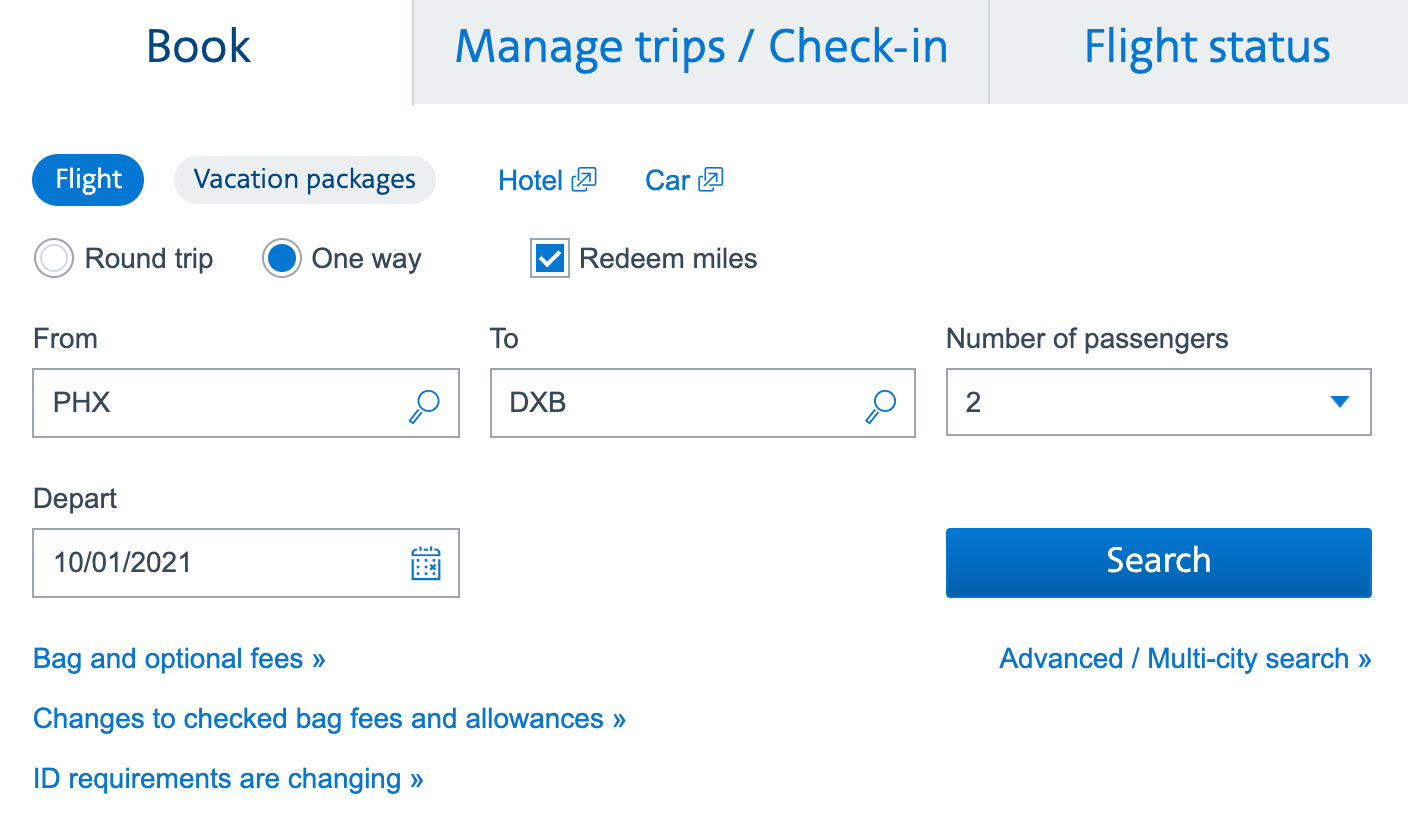Viewport: 1408px width, 822px height.
Task: Switch to the Flight status tab
Action: tap(1206, 46)
